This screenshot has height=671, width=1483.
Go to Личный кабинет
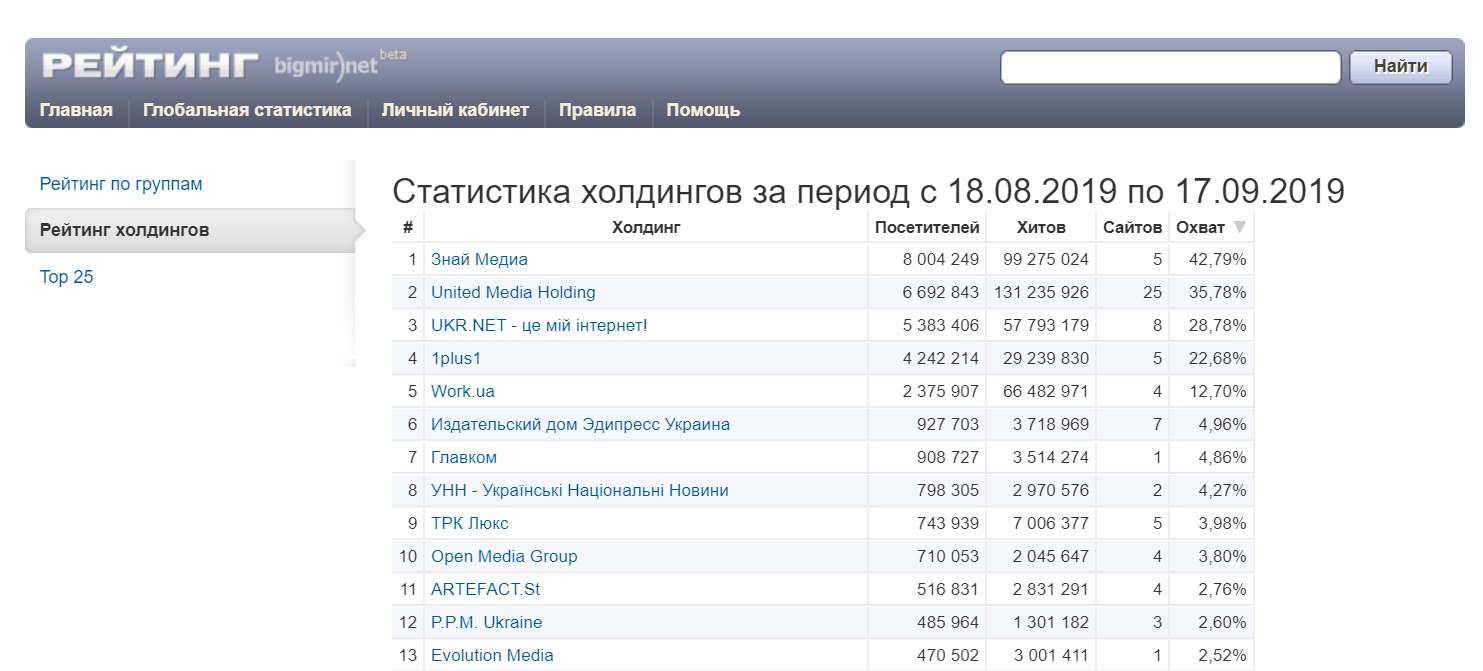(455, 110)
